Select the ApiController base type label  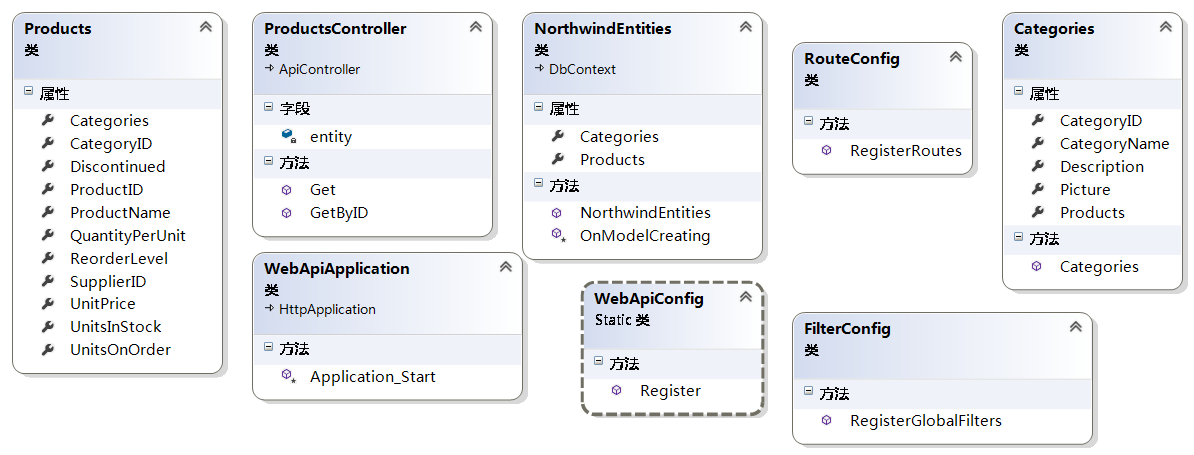coord(320,69)
